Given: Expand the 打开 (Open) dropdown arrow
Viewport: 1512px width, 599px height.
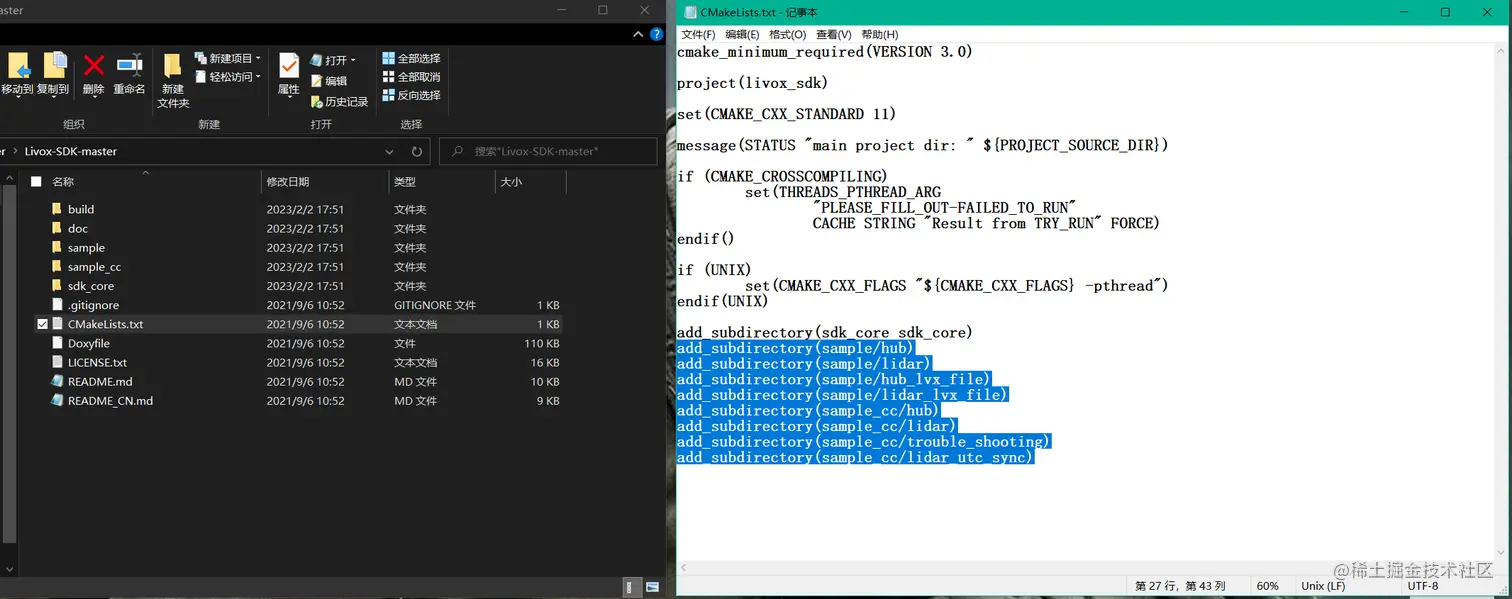Looking at the screenshot, I should click(352, 59).
